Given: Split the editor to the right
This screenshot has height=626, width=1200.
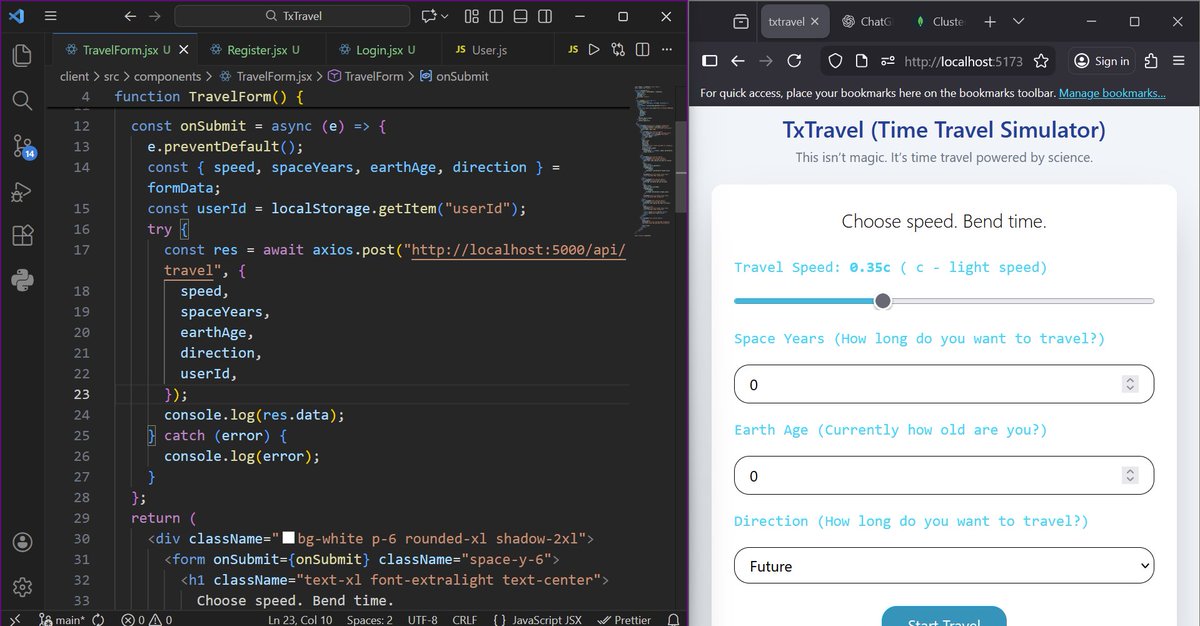Looking at the screenshot, I should tap(641, 50).
